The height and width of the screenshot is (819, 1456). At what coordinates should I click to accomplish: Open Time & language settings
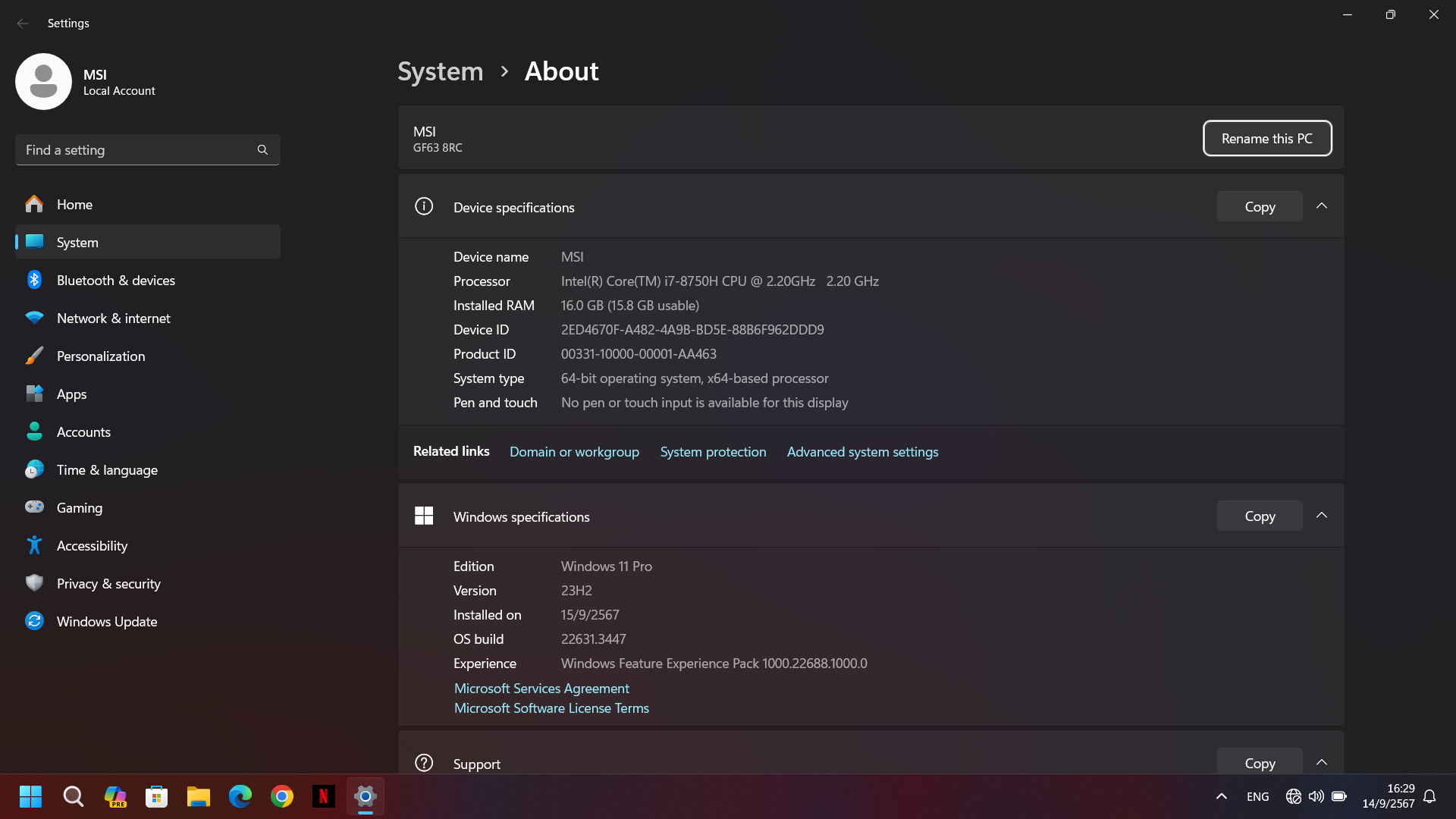pyautogui.click(x=107, y=469)
